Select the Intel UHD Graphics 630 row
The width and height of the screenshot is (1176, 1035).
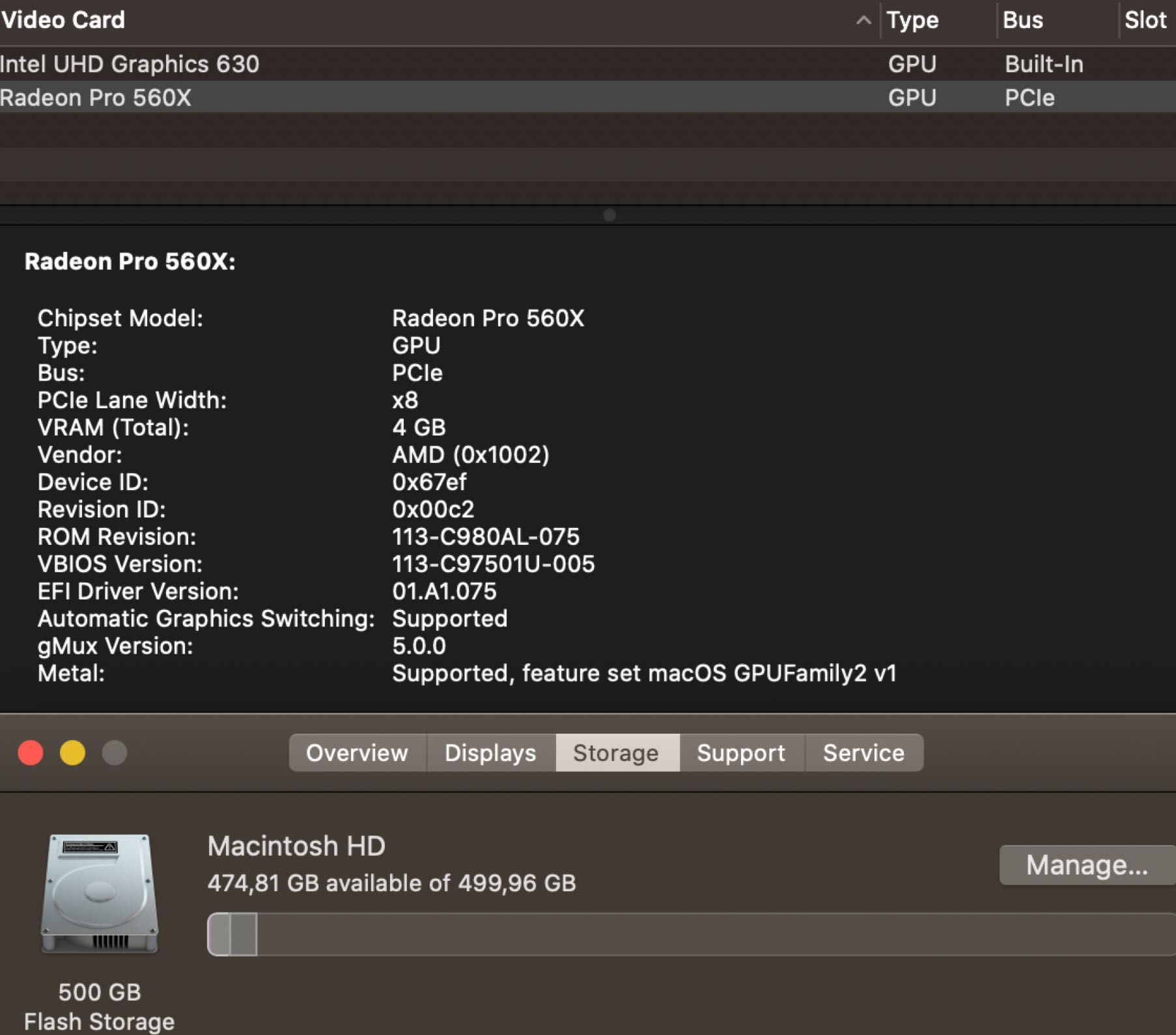(x=588, y=64)
